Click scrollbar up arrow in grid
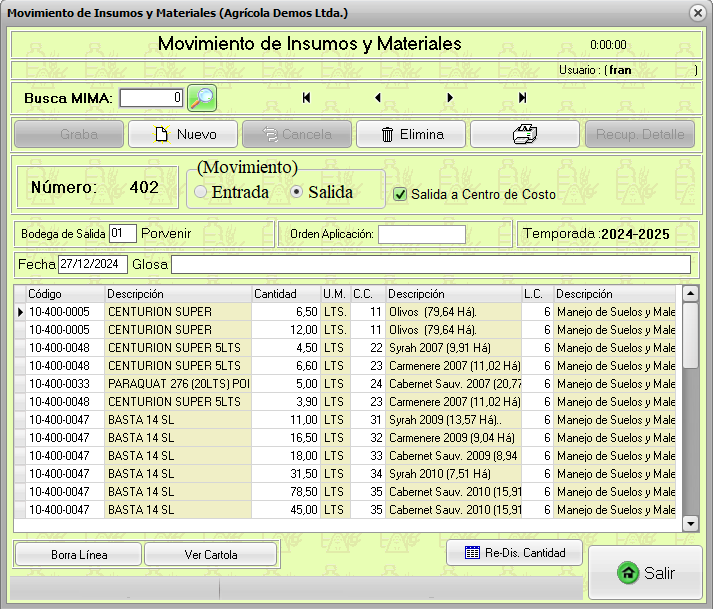Image resolution: width=713 pixels, height=609 pixels. click(x=690, y=294)
